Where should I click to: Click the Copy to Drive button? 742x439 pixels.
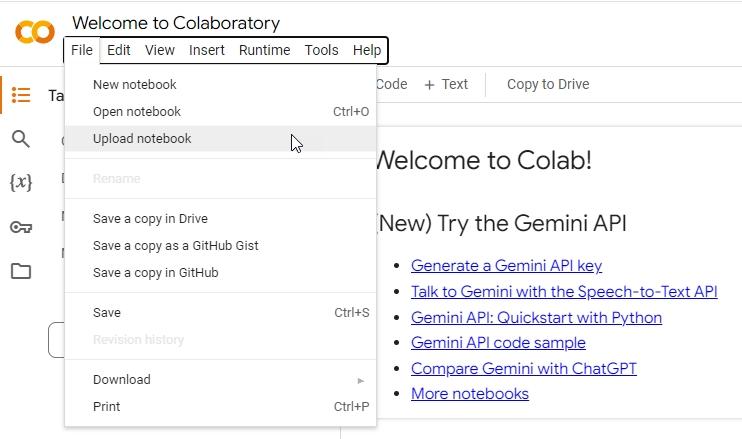point(548,85)
